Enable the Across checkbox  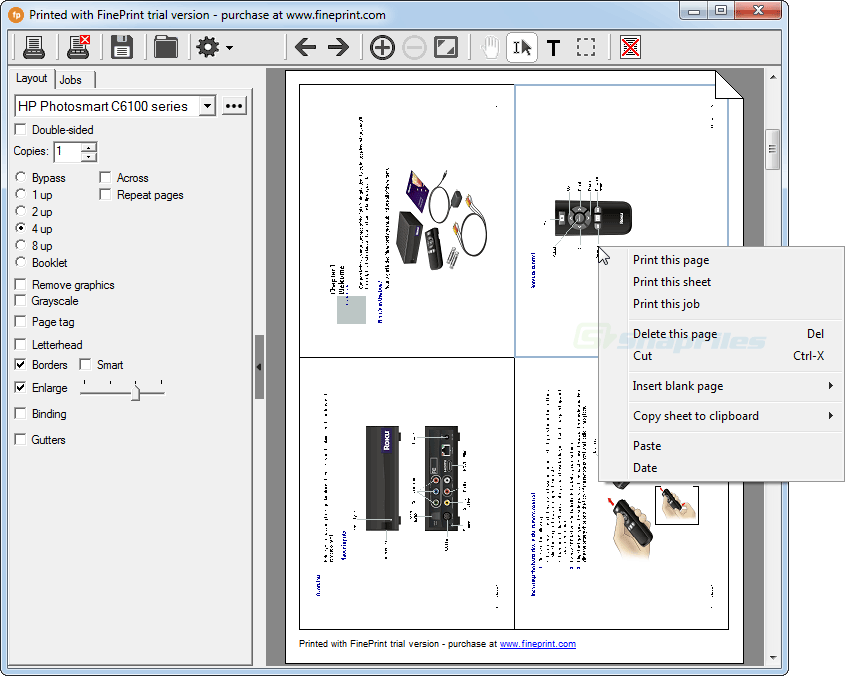(x=105, y=177)
